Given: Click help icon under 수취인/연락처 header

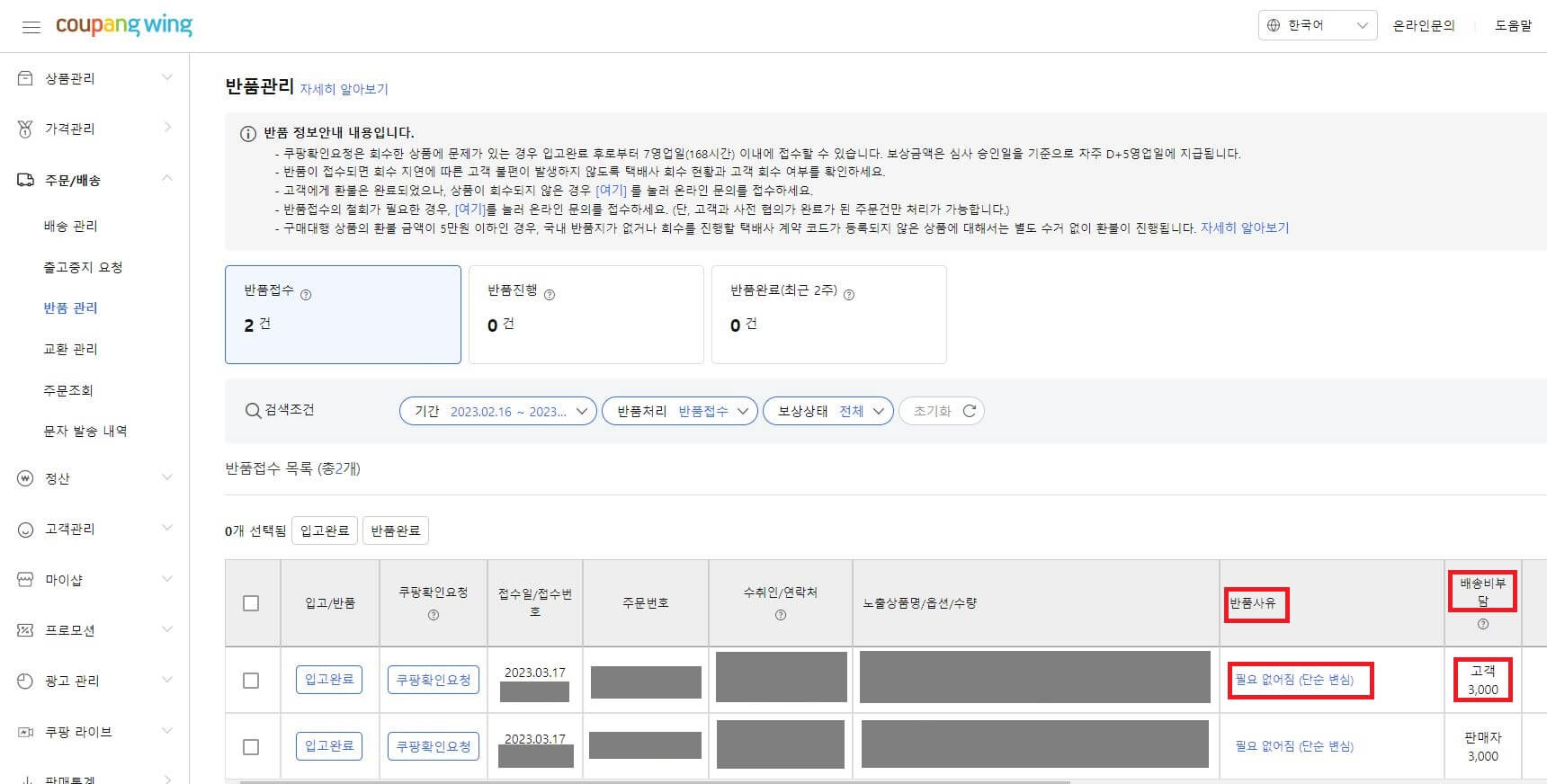Looking at the screenshot, I should [x=781, y=616].
